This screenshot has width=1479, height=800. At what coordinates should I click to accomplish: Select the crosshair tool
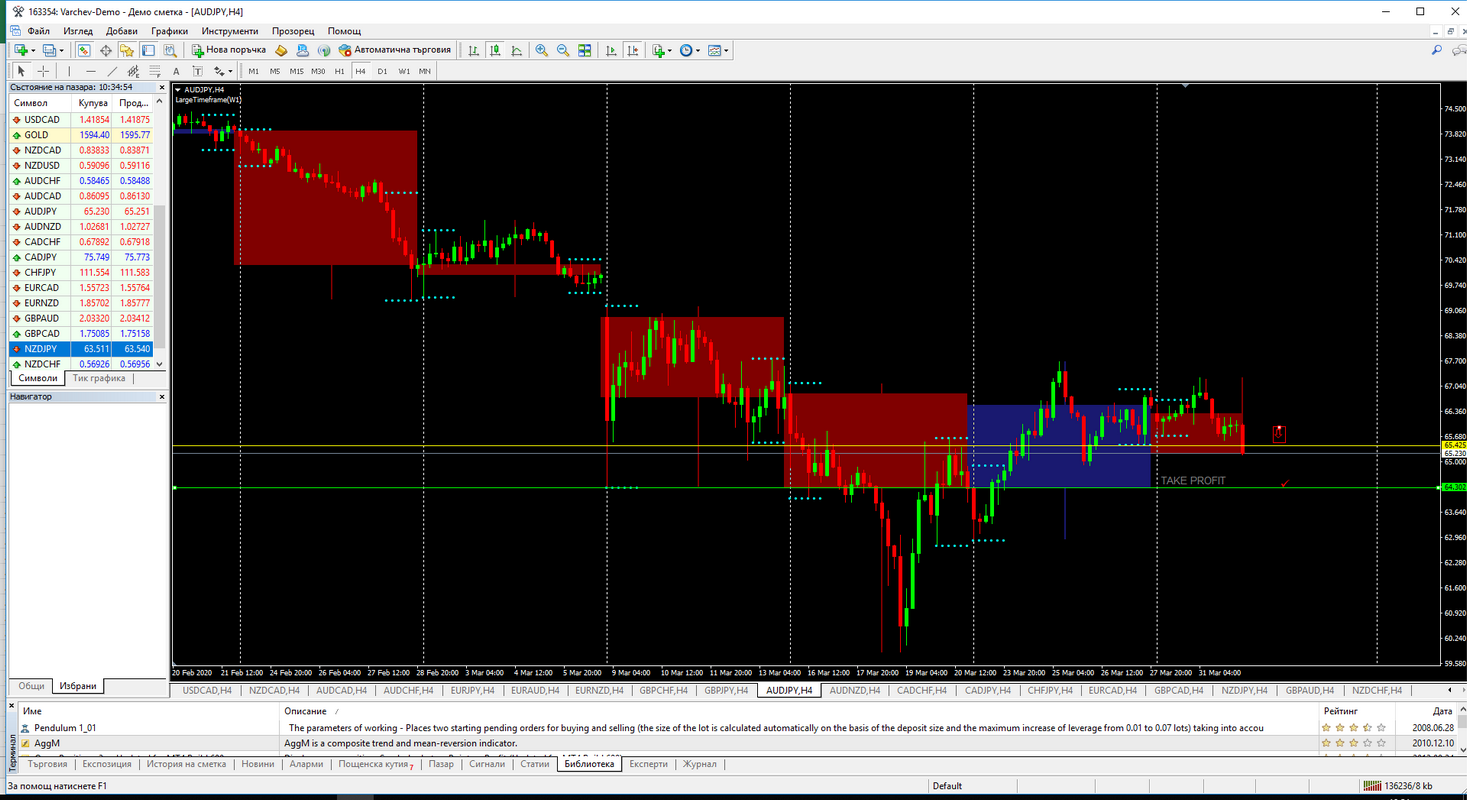tap(43, 71)
